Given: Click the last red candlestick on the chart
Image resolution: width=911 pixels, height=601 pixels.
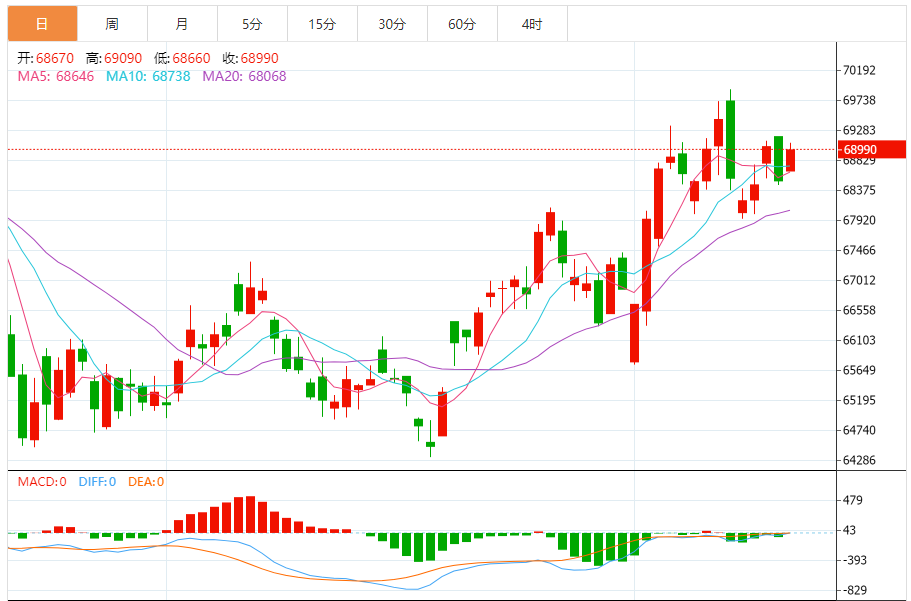Looking at the screenshot, I should click(x=791, y=160).
